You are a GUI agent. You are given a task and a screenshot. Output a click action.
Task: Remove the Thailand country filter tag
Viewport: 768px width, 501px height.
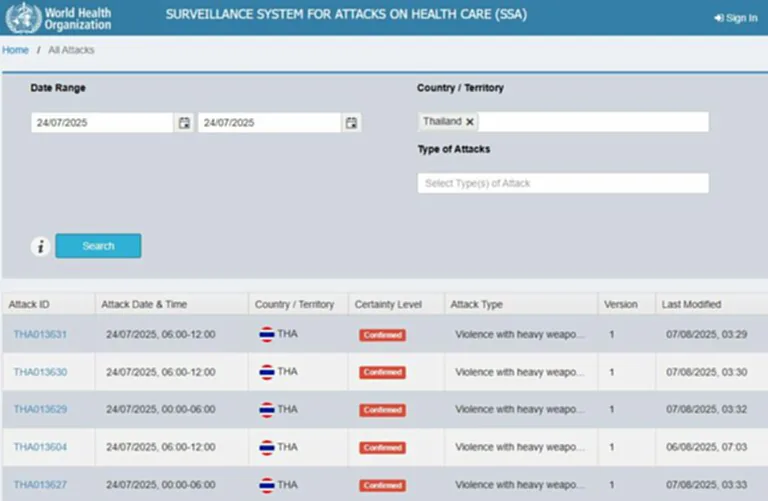pyautogui.click(x=469, y=122)
